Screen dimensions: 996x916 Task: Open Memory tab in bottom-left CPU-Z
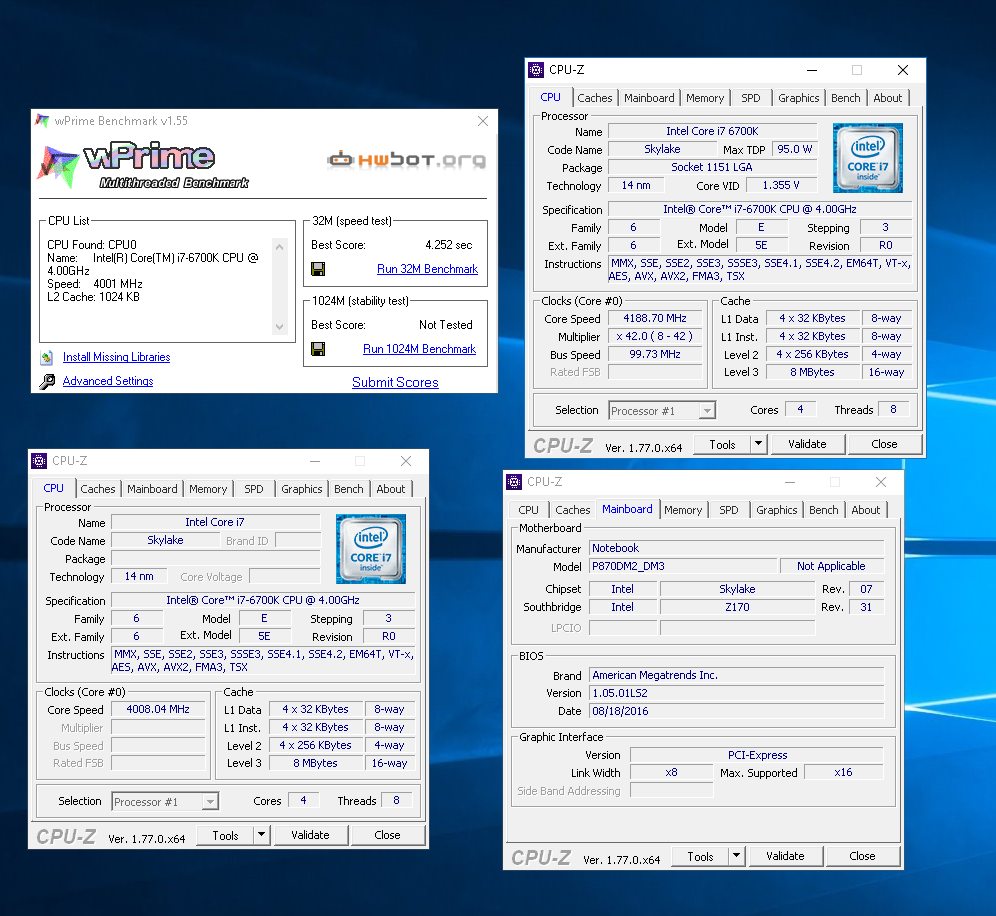tap(208, 489)
